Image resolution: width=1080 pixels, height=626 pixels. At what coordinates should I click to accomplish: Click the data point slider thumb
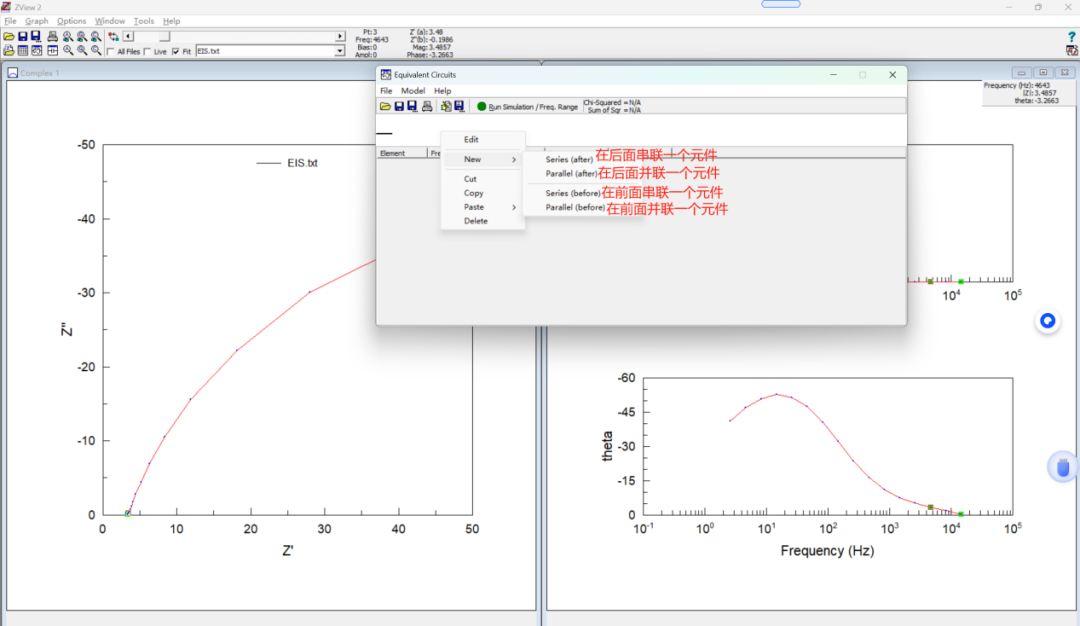coord(164,36)
